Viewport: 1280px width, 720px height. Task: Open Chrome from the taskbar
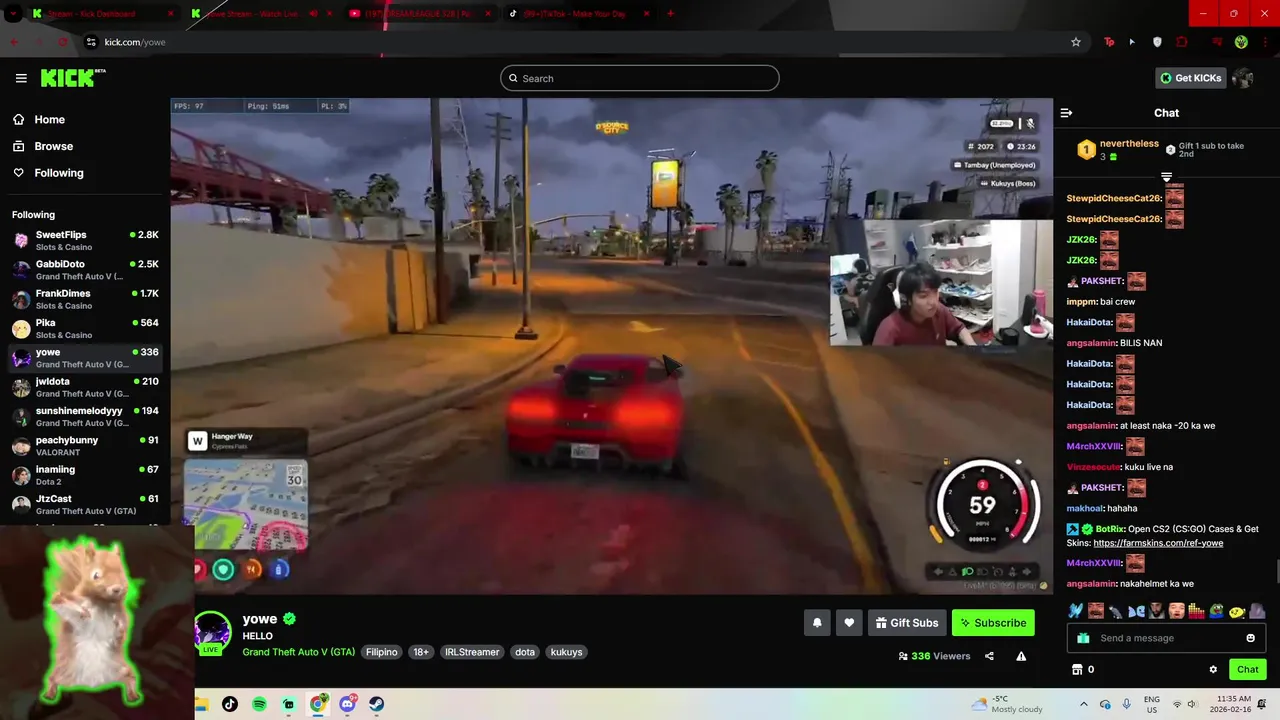tap(318, 704)
